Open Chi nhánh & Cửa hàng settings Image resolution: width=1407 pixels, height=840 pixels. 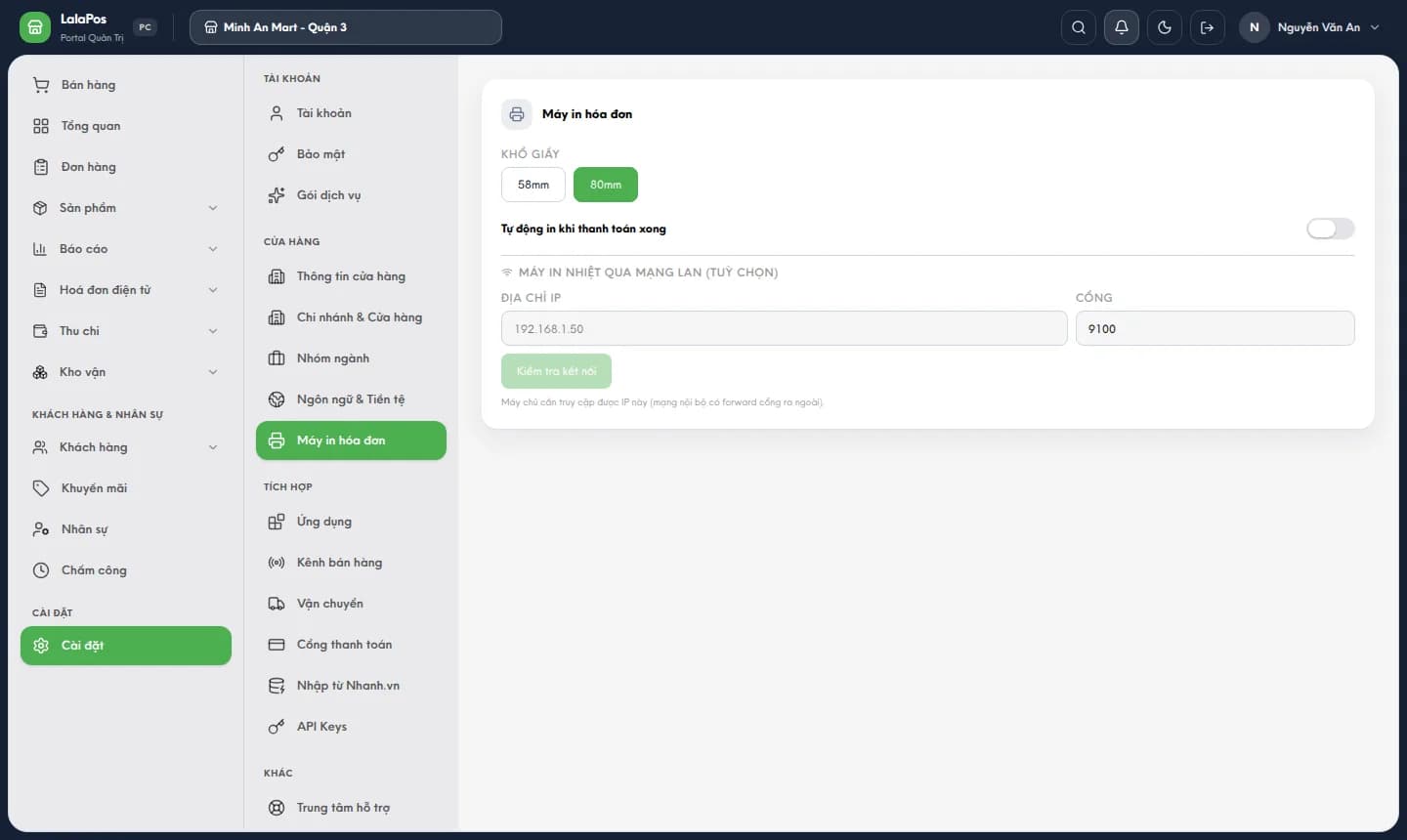(x=351, y=317)
